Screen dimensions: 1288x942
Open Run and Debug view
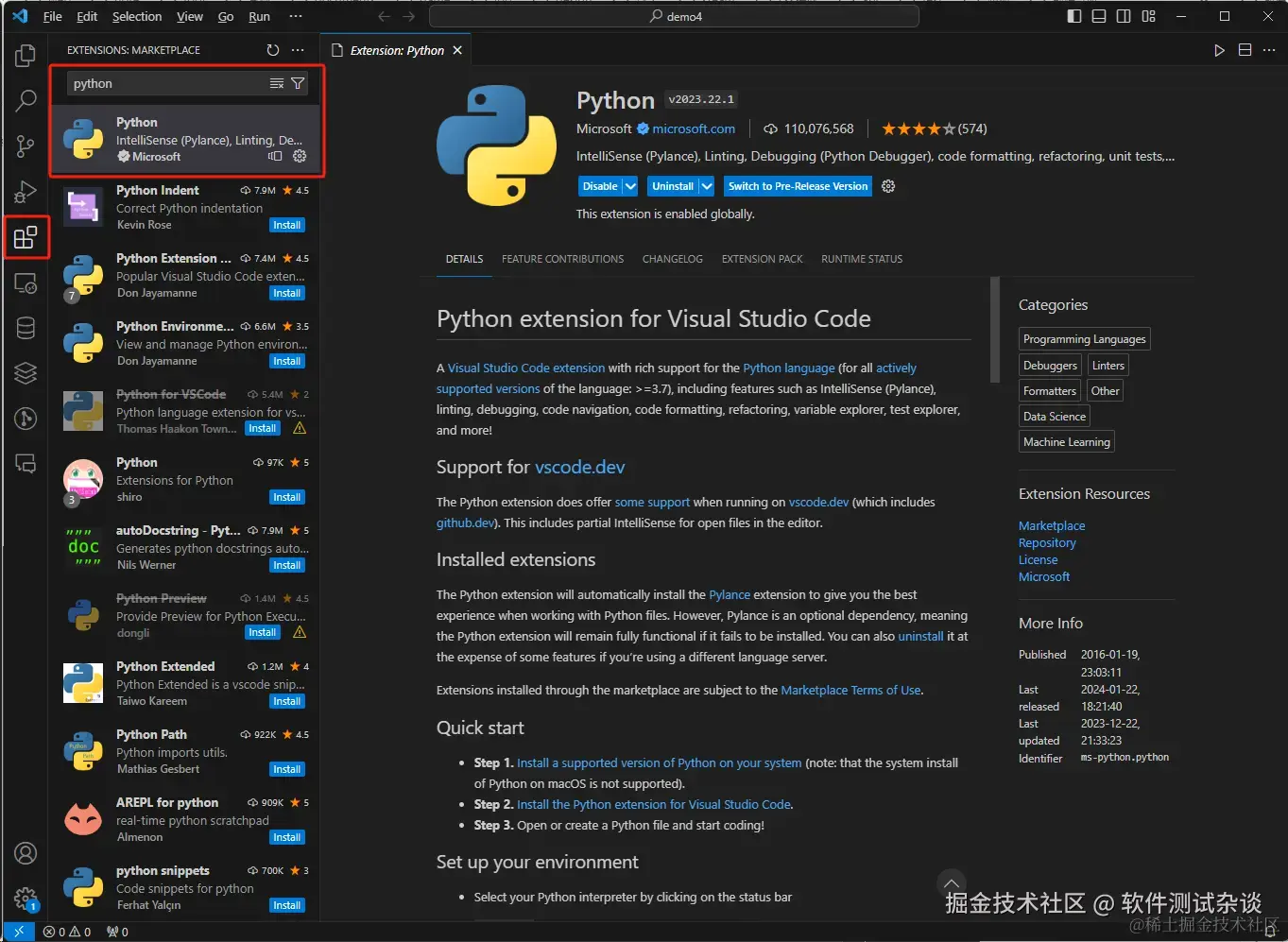(26, 191)
